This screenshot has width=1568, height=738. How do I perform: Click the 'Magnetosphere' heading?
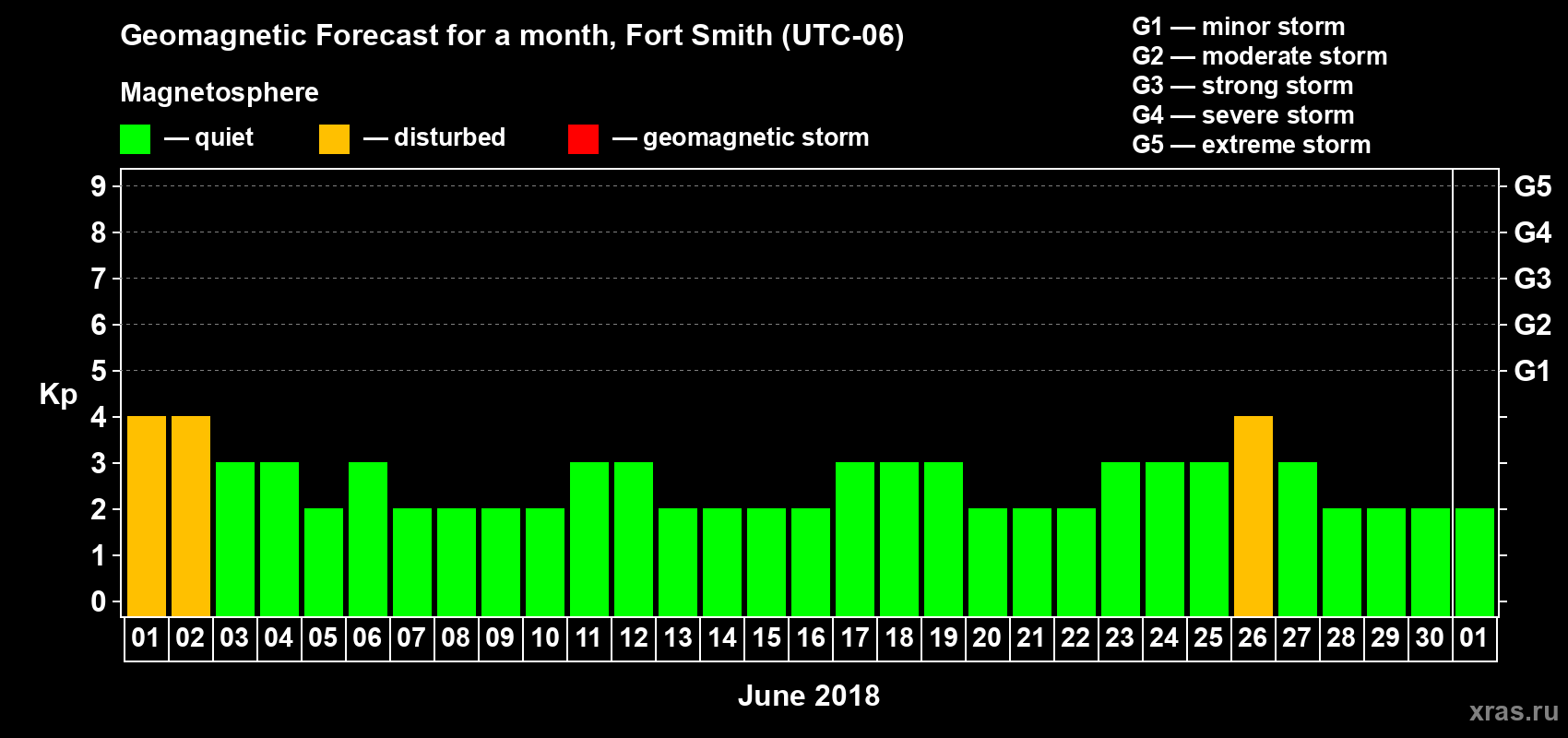click(x=220, y=92)
